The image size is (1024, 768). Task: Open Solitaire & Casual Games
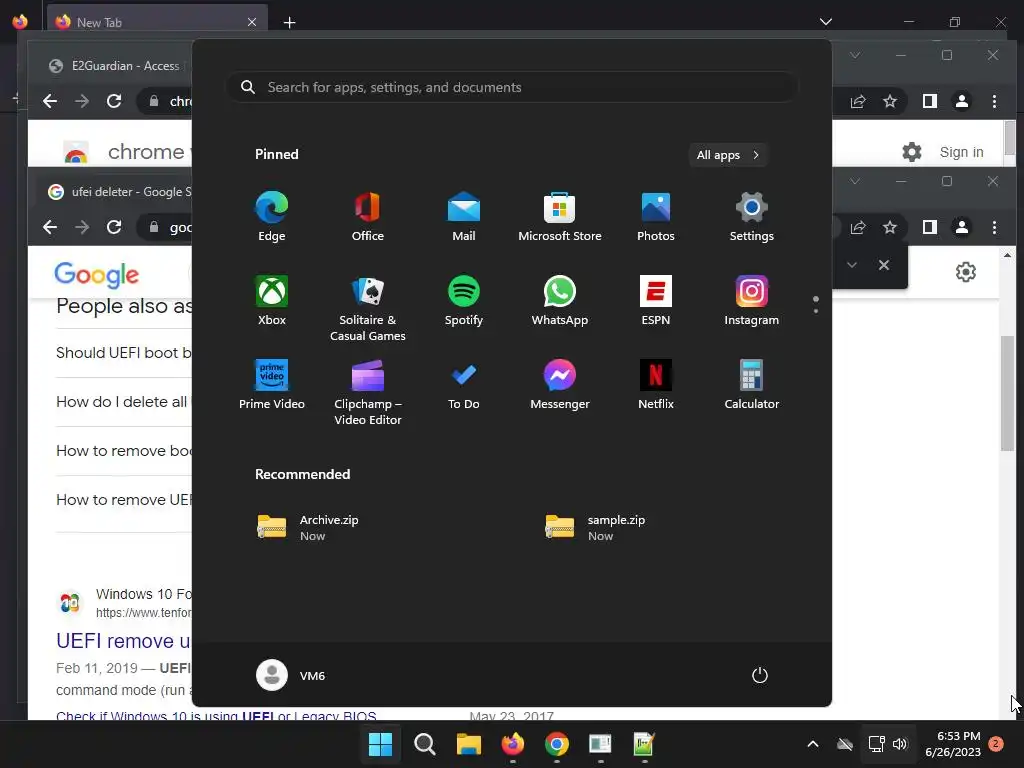click(x=368, y=308)
